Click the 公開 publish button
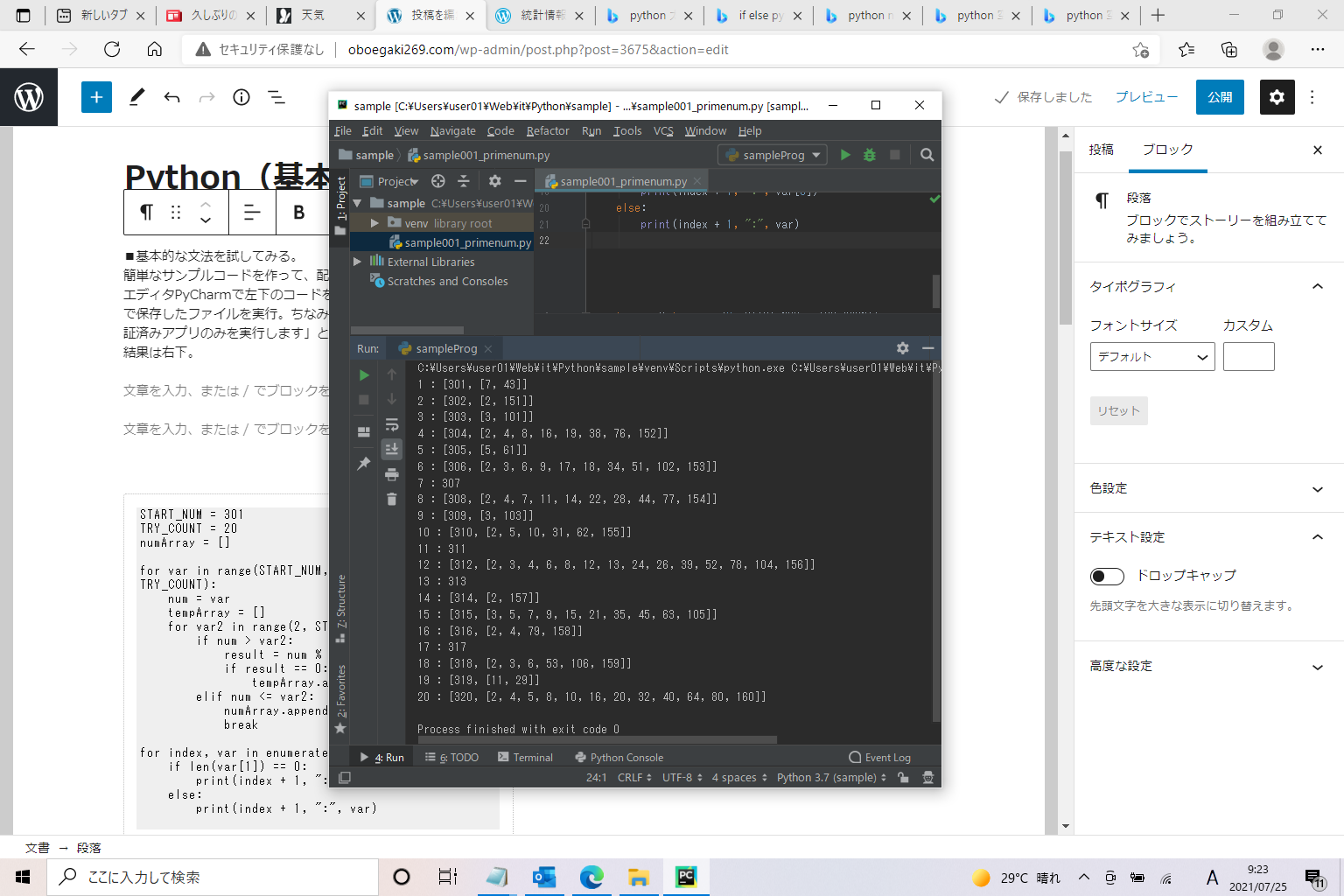 [1220, 97]
